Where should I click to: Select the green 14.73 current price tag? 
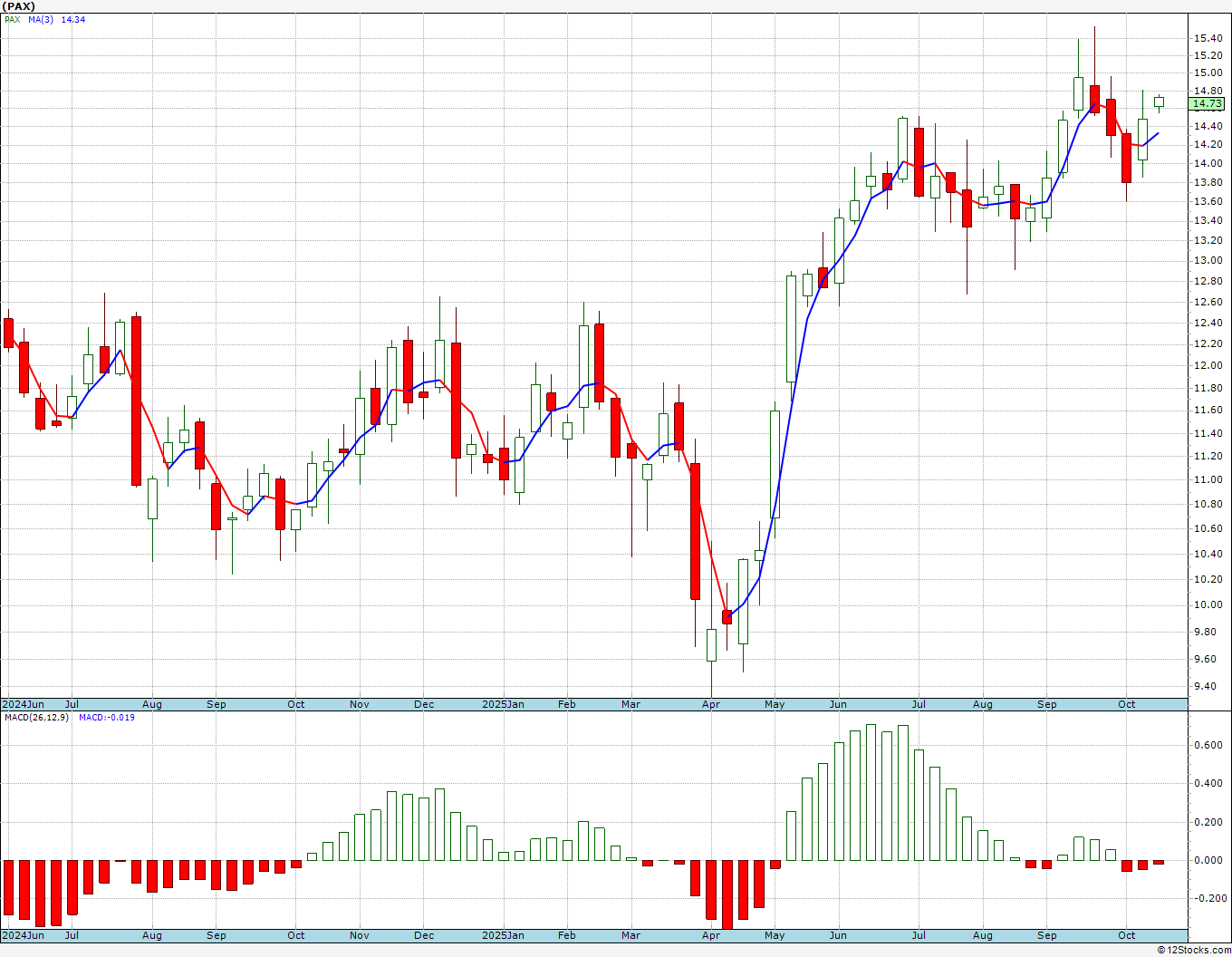(x=1208, y=104)
